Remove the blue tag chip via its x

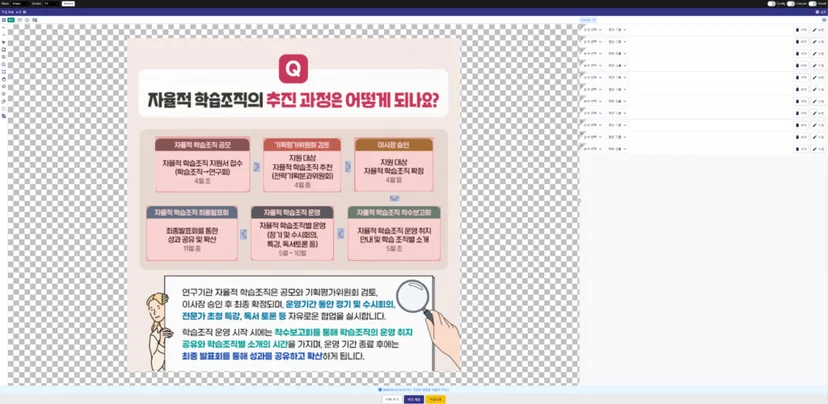tap(594, 20)
